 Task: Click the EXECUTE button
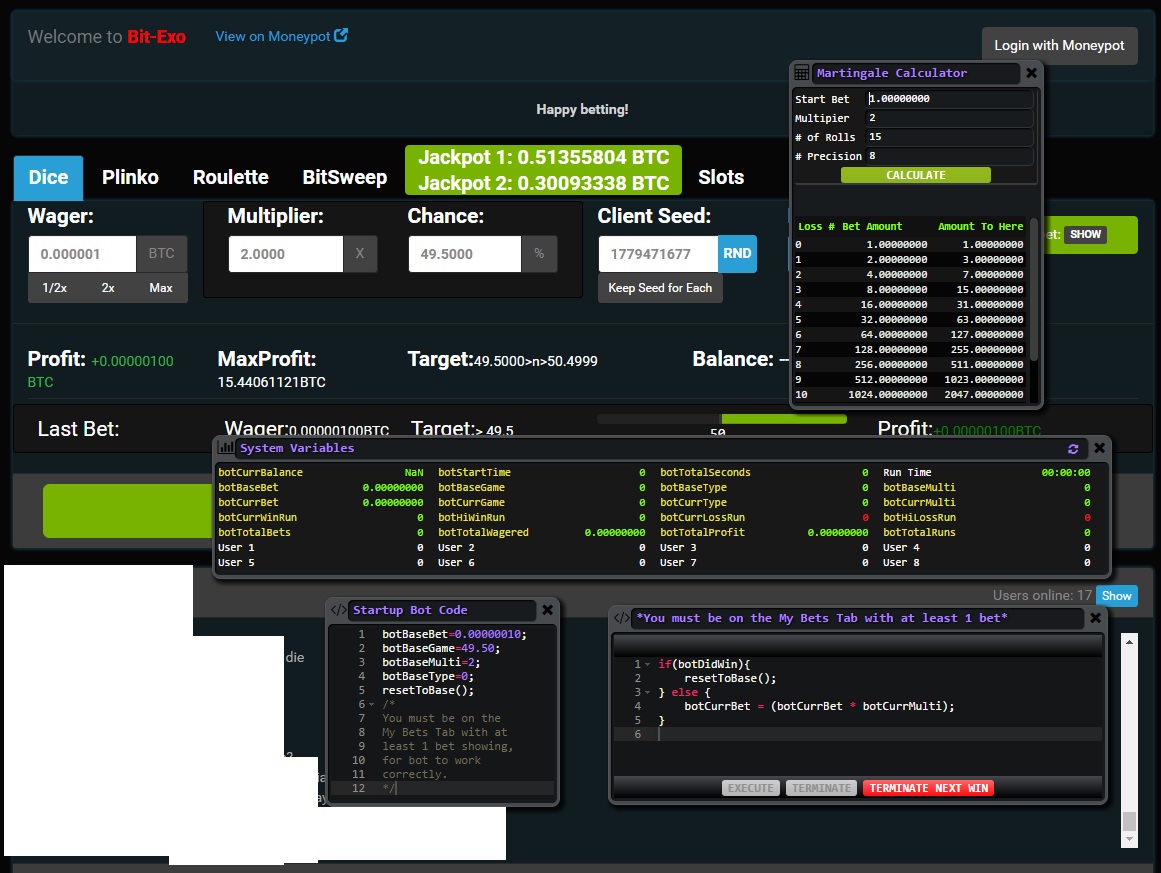tap(750, 788)
